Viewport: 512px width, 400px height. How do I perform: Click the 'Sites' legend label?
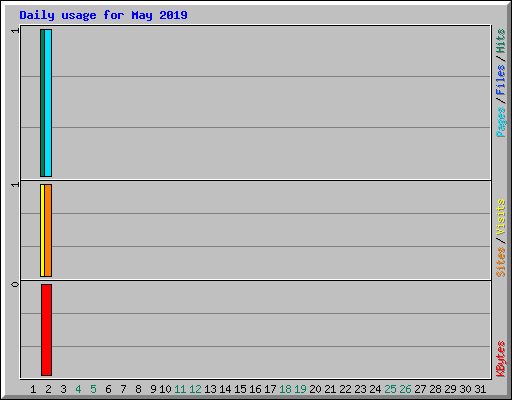coord(501,262)
